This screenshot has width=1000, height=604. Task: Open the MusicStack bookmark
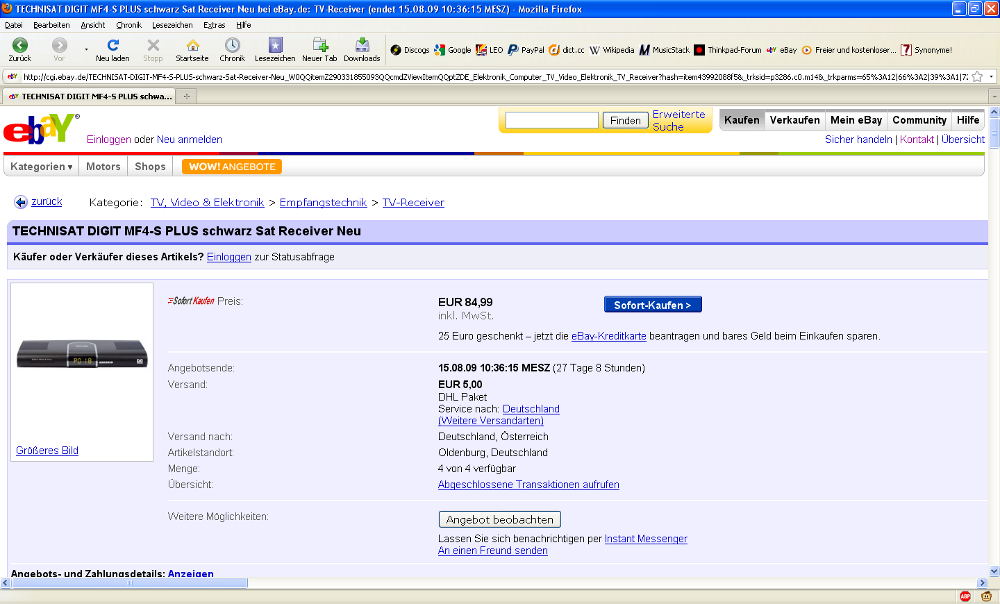(665, 50)
